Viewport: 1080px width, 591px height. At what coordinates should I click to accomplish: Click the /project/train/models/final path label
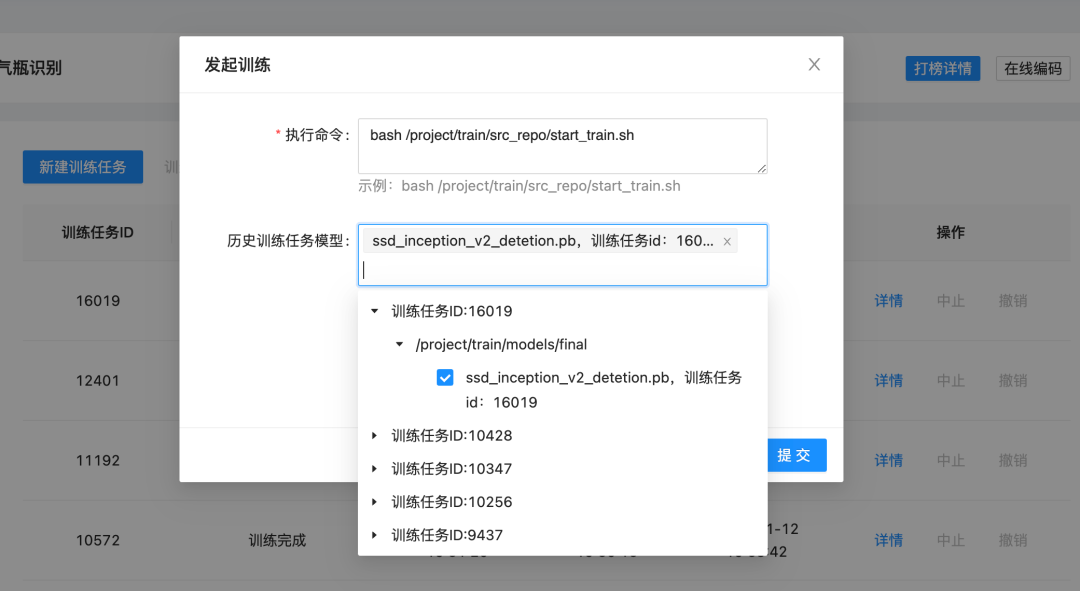(x=501, y=344)
